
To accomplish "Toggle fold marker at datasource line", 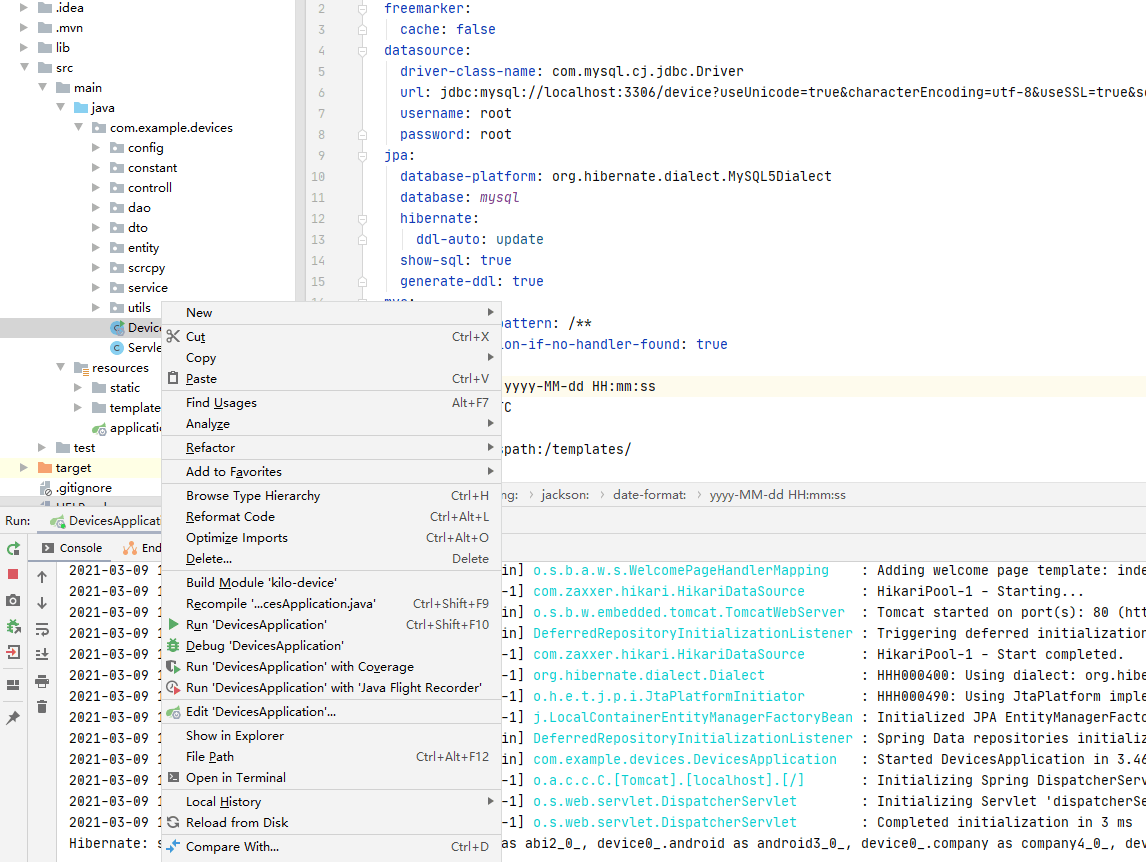I will point(362,50).
